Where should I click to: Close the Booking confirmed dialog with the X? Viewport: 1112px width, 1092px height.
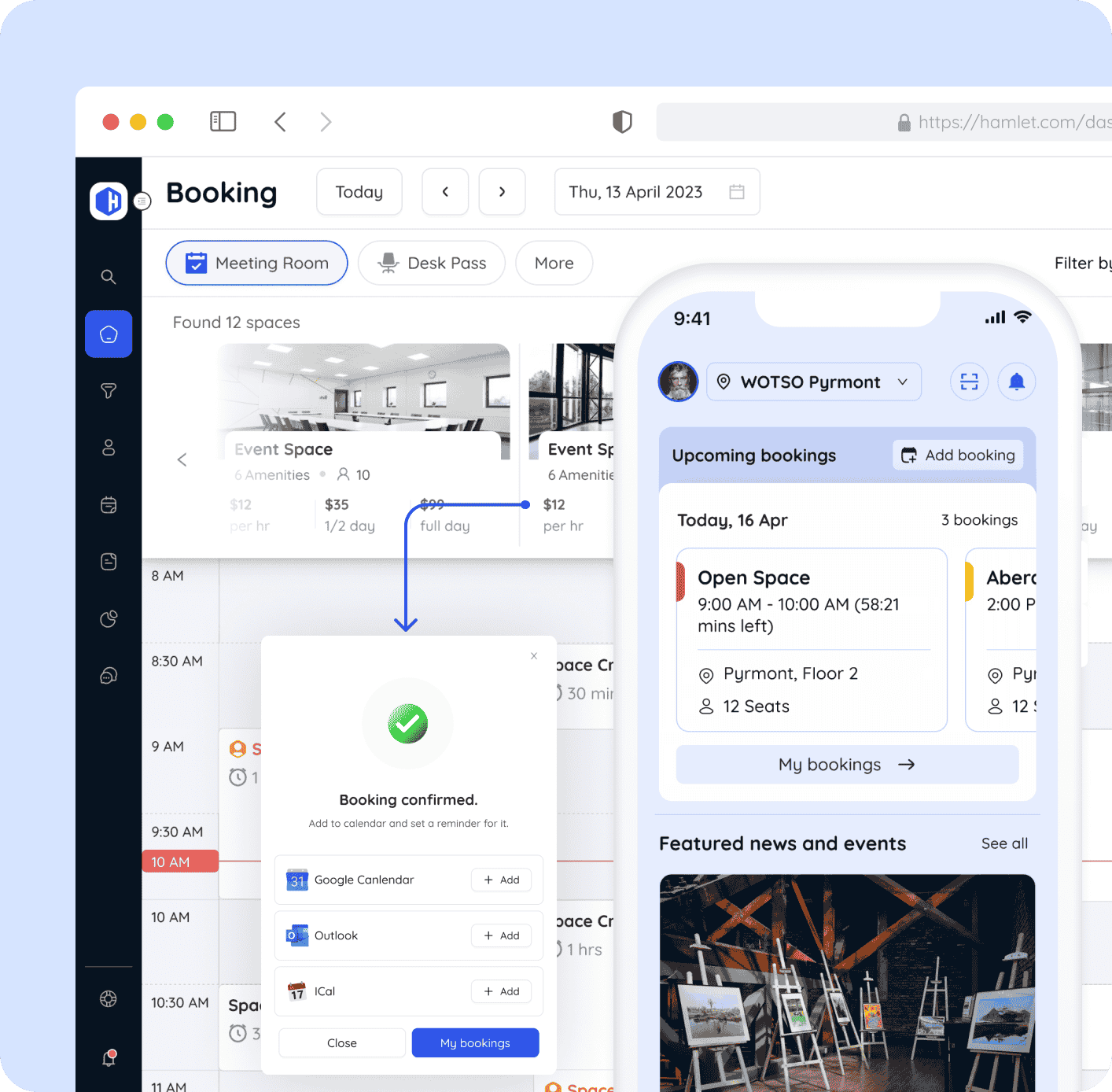534,655
